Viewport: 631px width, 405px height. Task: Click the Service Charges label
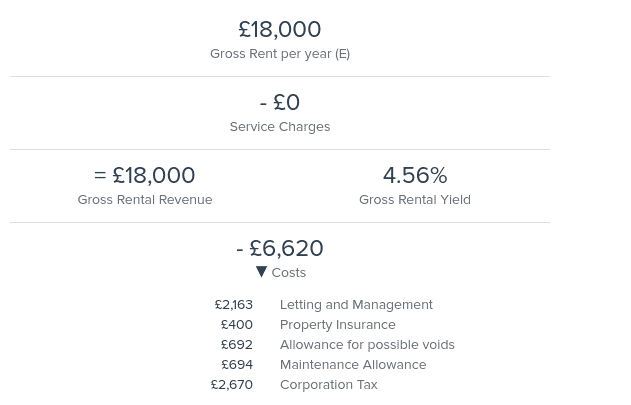[x=280, y=127]
